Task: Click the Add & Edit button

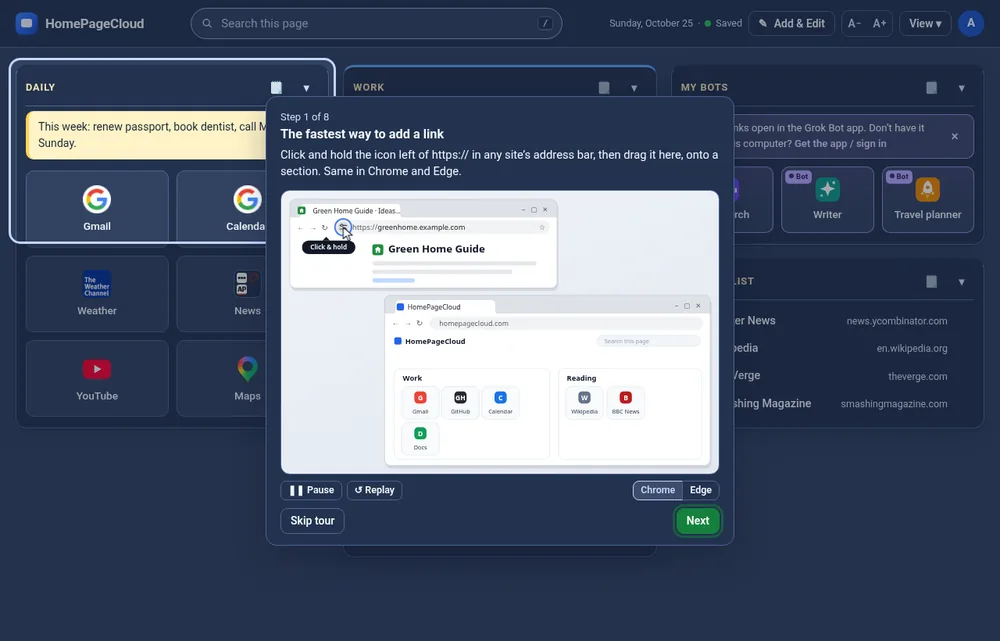Action: point(791,24)
